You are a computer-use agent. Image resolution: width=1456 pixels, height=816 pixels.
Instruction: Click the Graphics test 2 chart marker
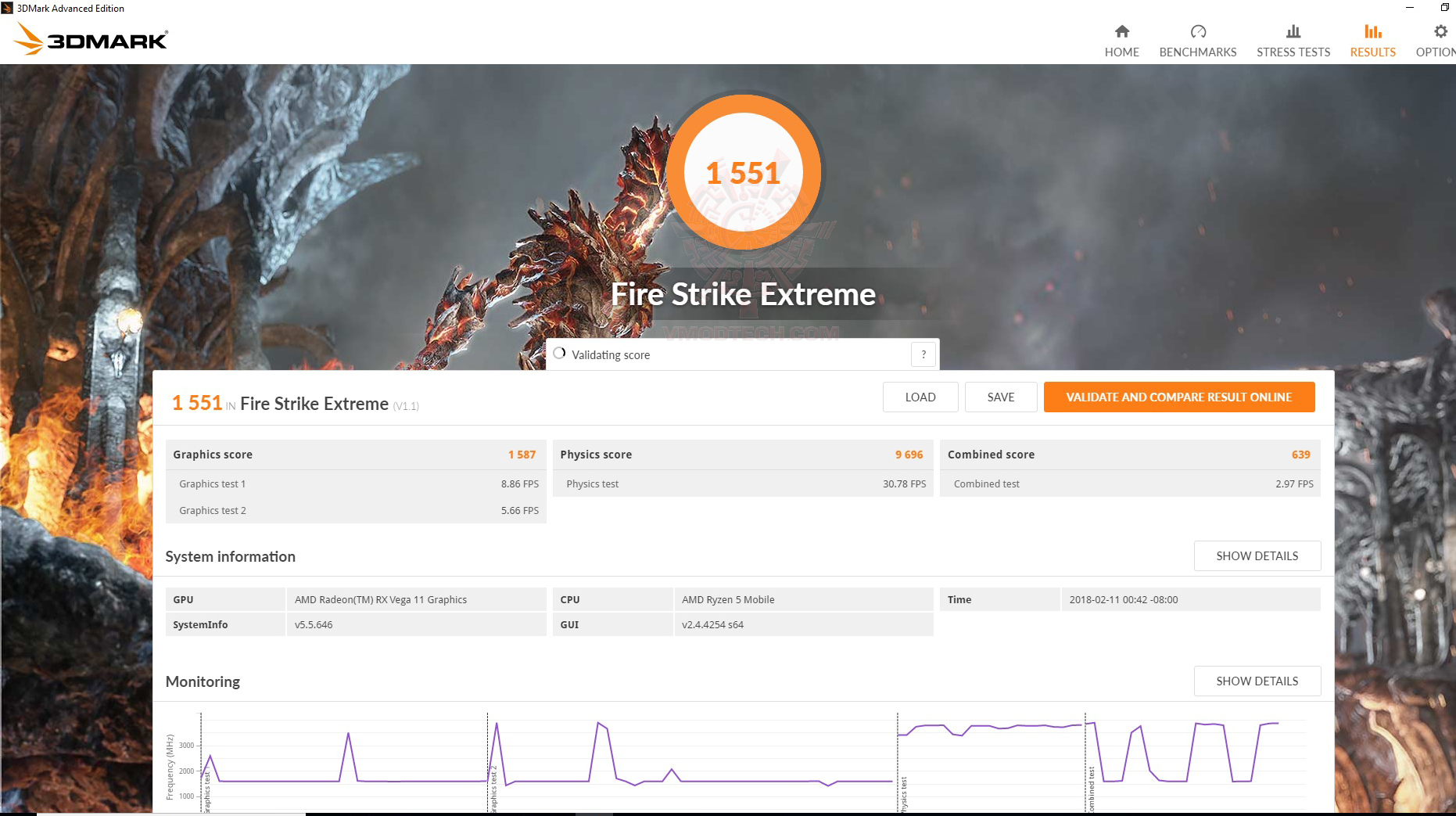pos(493,789)
